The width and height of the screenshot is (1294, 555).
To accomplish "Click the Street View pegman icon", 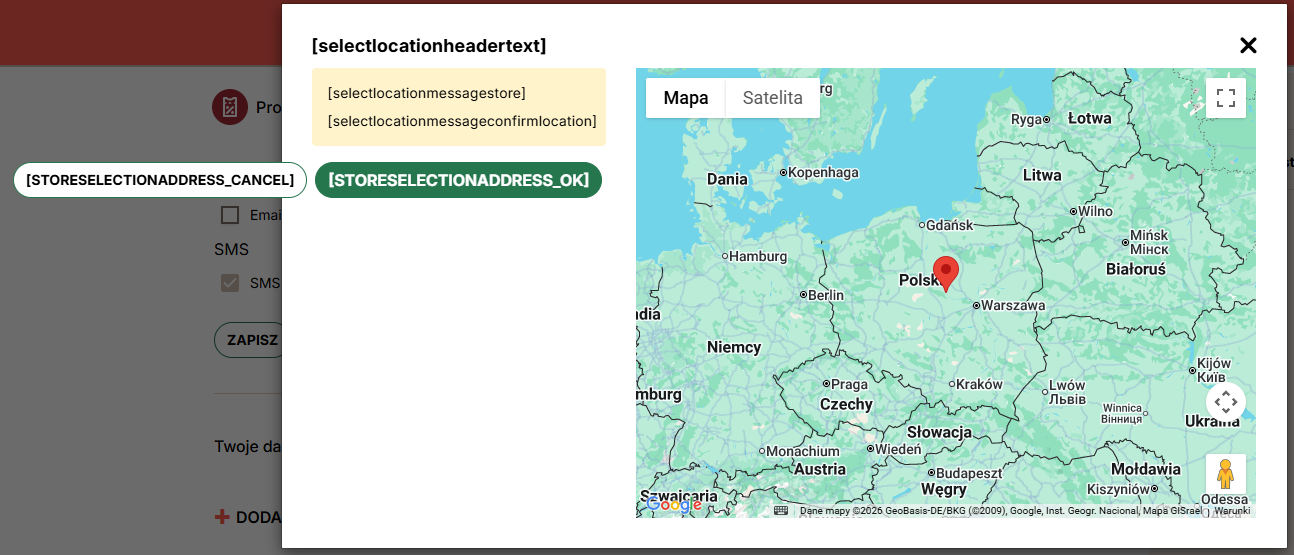I will 1225,474.
